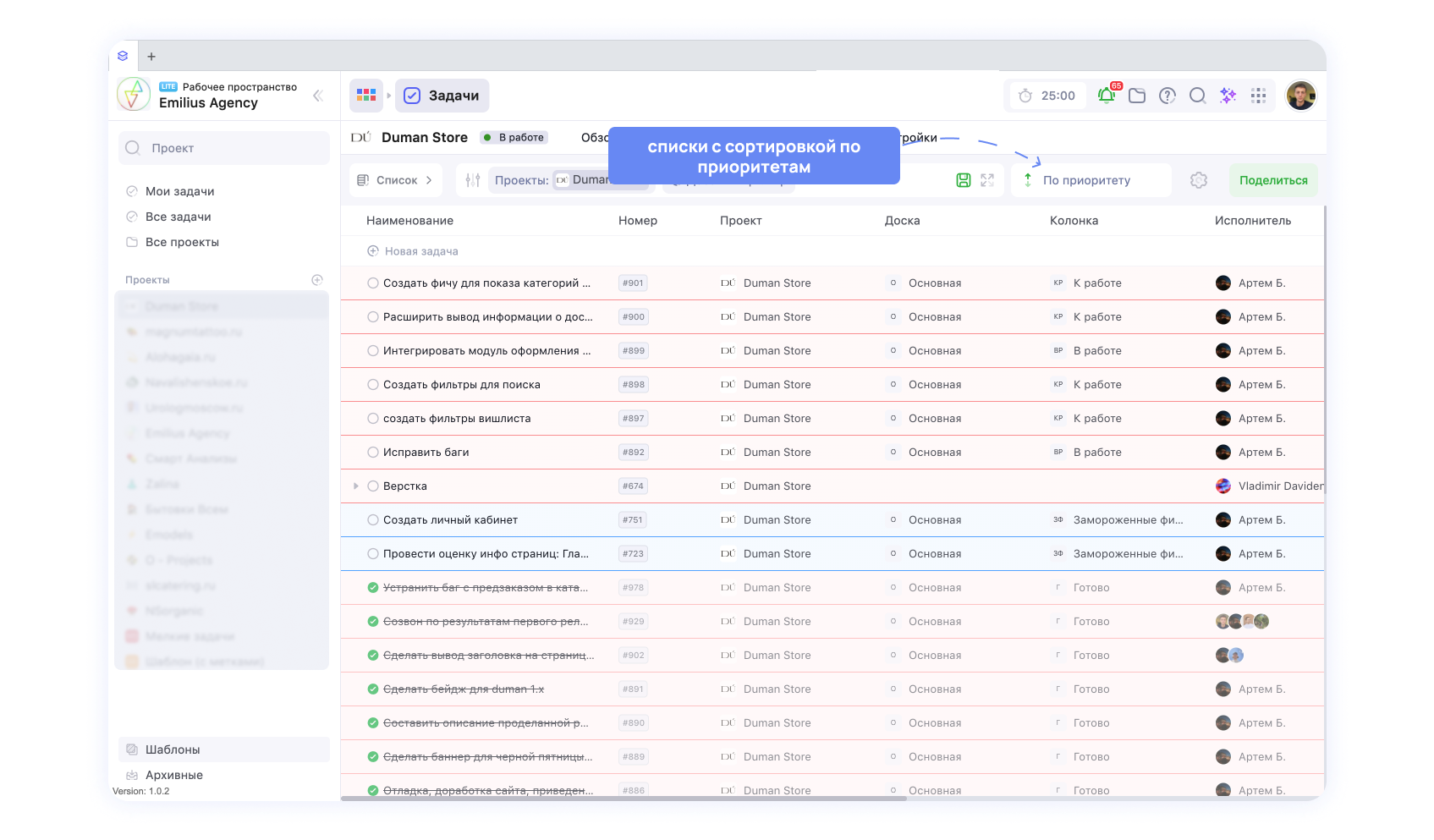Open the help question mark icon
The width and height of the screenshot is (1434, 840).
pyautogui.click(x=1168, y=96)
